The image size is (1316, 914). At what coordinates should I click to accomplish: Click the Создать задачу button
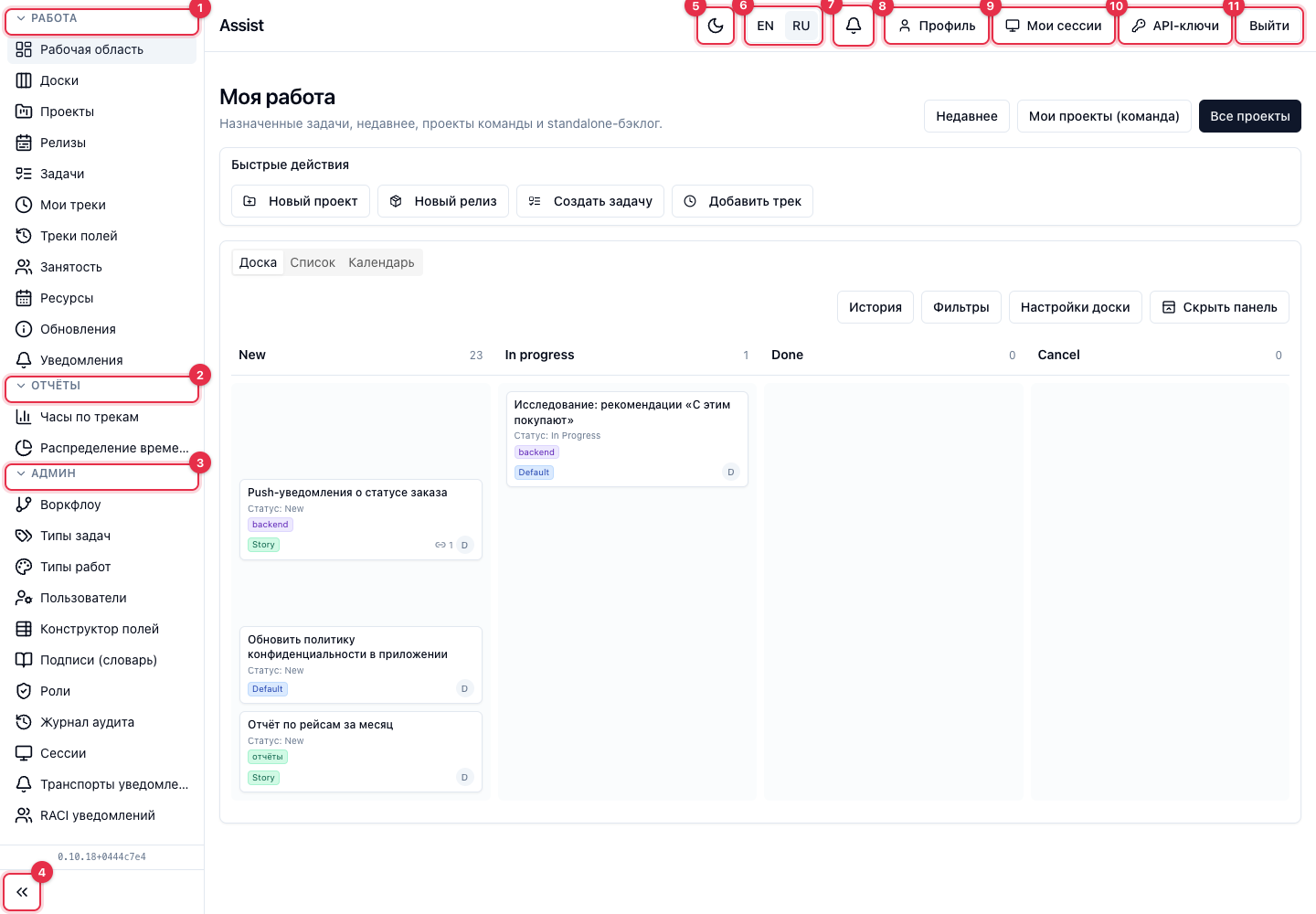(x=590, y=201)
